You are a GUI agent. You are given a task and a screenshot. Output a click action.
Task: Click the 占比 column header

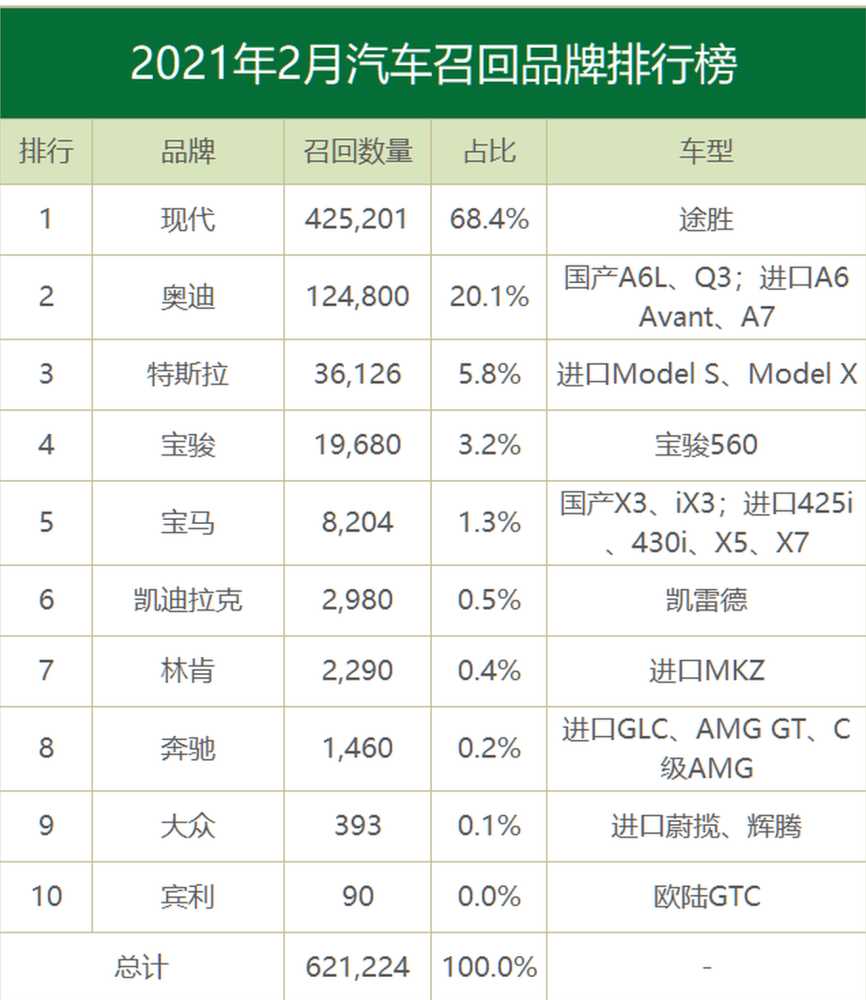pos(489,152)
